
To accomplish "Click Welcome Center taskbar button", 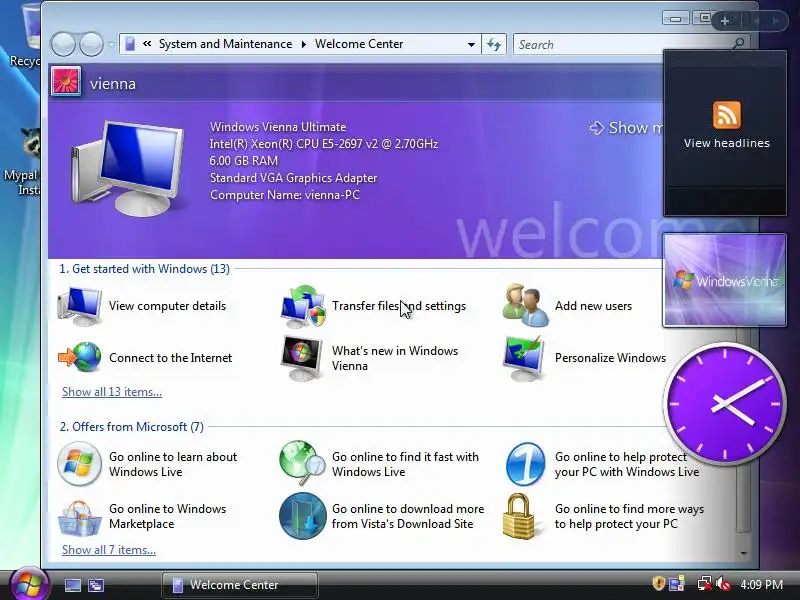I will point(240,585).
